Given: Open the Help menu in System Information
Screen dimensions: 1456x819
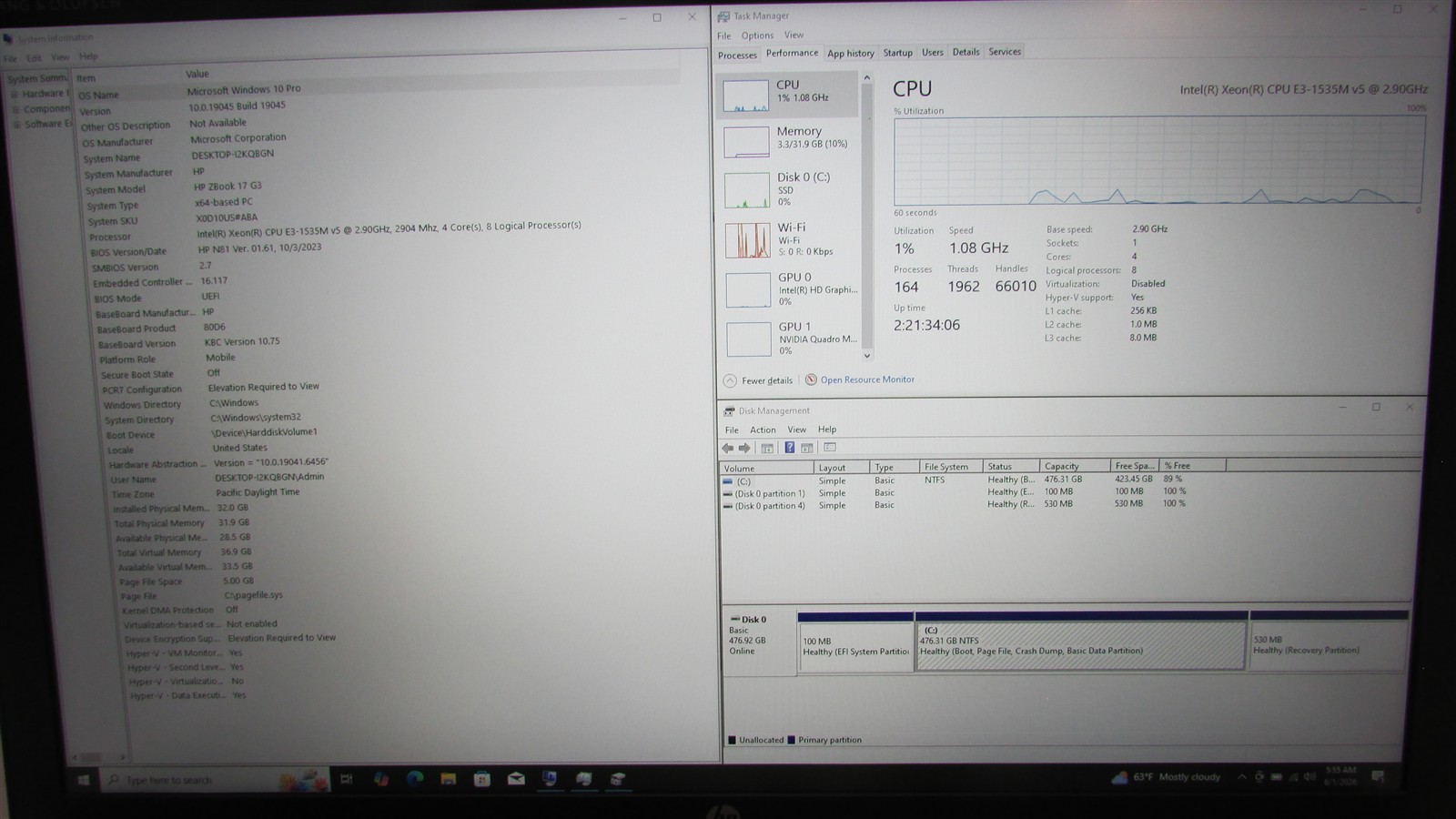Looking at the screenshot, I should point(88,56).
